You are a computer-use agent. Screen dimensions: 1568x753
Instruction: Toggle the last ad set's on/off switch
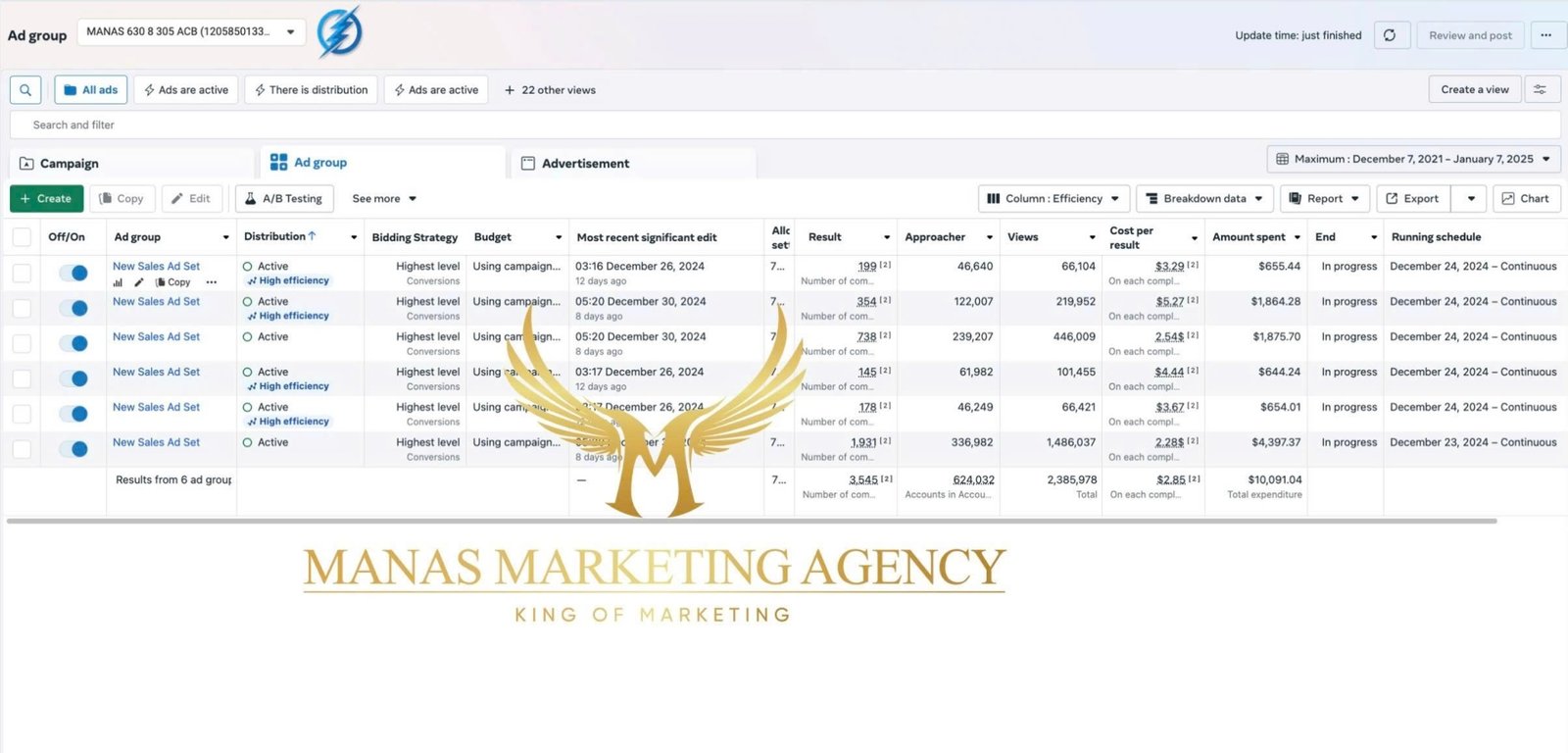(x=73, y=449)
